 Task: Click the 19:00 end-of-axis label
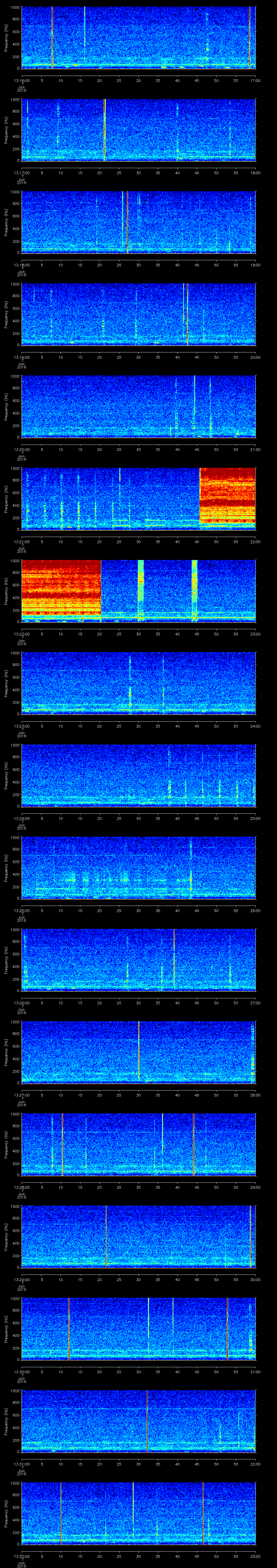point(255,265)
